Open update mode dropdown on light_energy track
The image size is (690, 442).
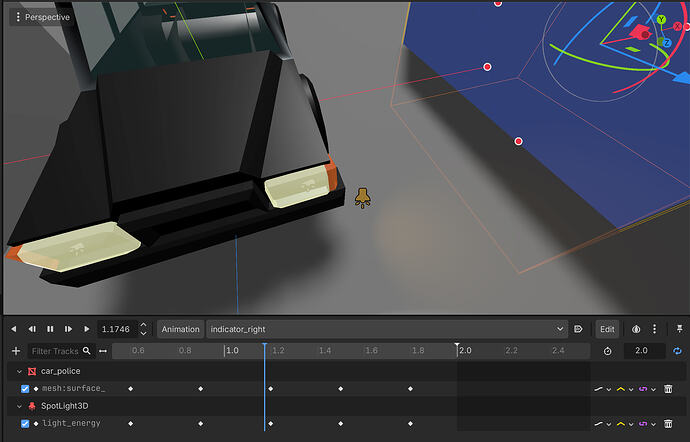tap(602, 424)
